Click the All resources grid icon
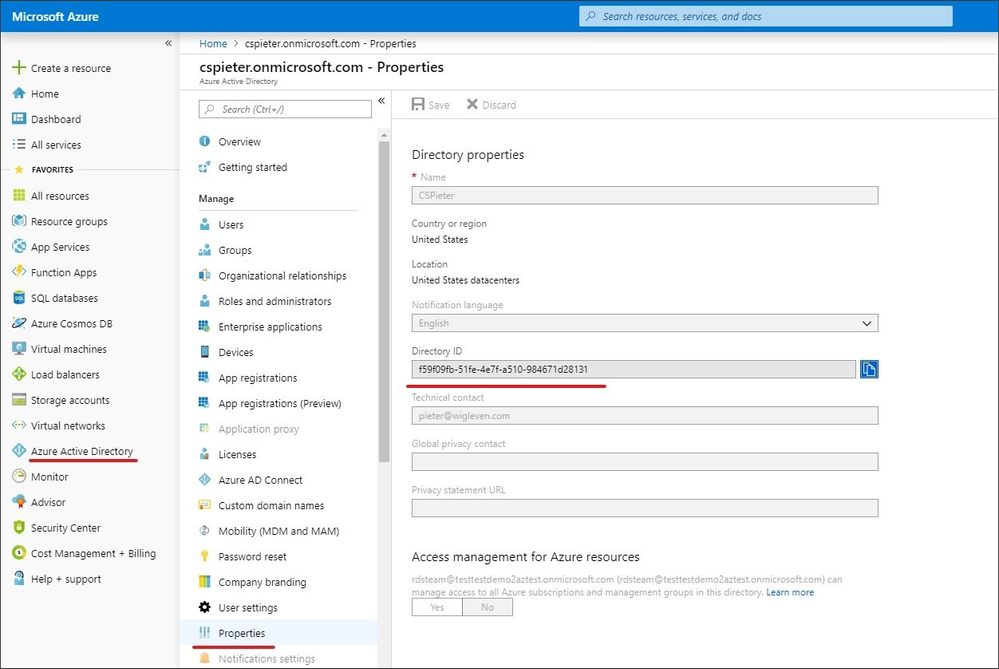 tap(19, 195)
